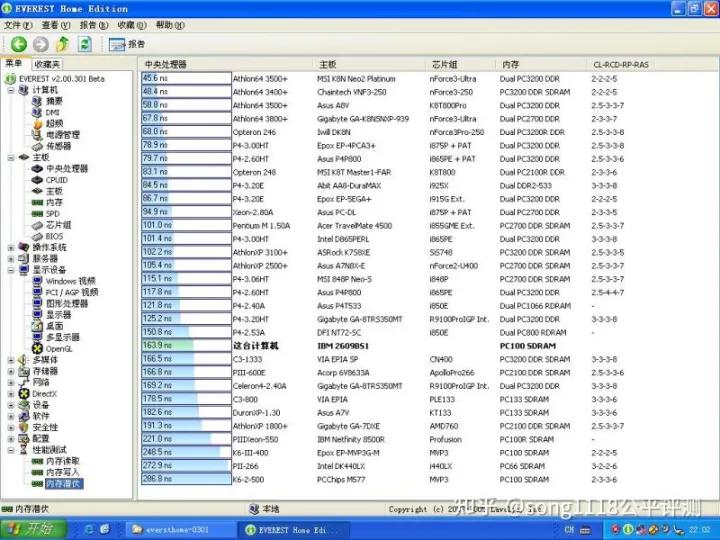720x540 pixels.
Task: Open the 文件 menu
Action: [15, 25]
